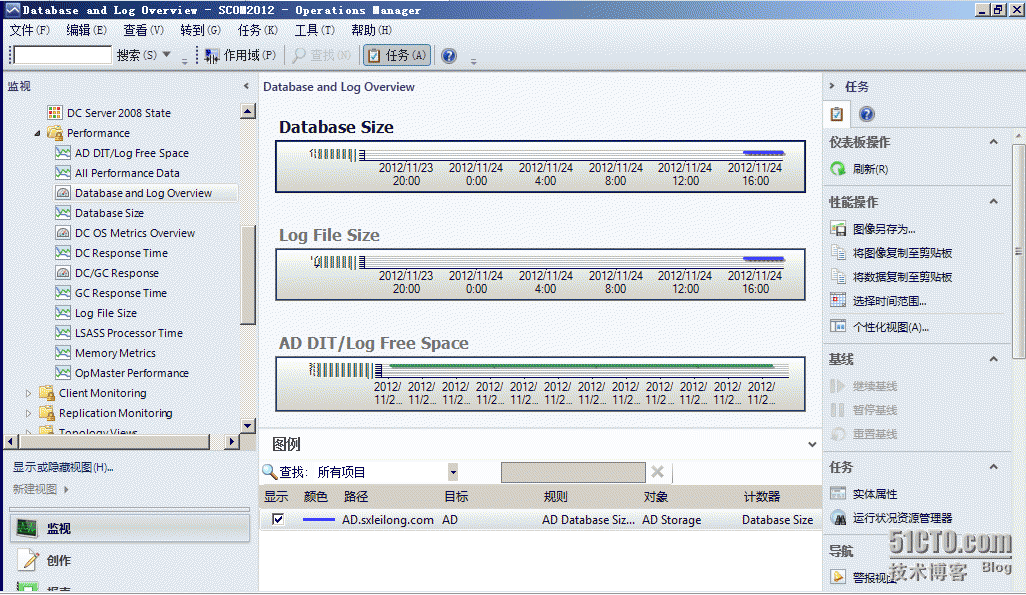Screen dimensions: 1026x595
Task: Open the 转到(G) menu
Action: coord(200,30)
